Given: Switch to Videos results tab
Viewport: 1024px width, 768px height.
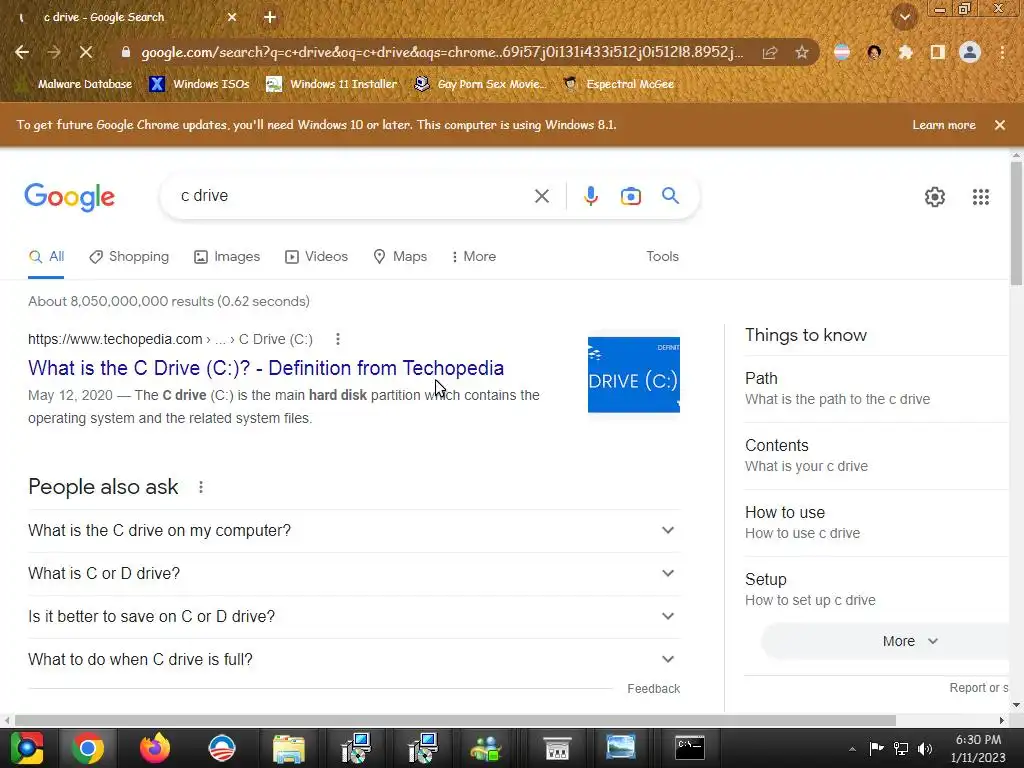Looking at the screenshot, I should [317, 257].
